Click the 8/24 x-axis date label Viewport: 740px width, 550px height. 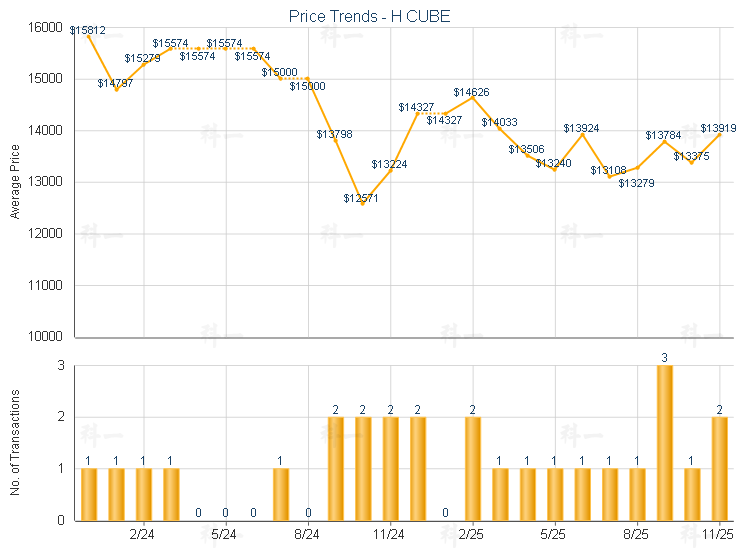(307, 537)
